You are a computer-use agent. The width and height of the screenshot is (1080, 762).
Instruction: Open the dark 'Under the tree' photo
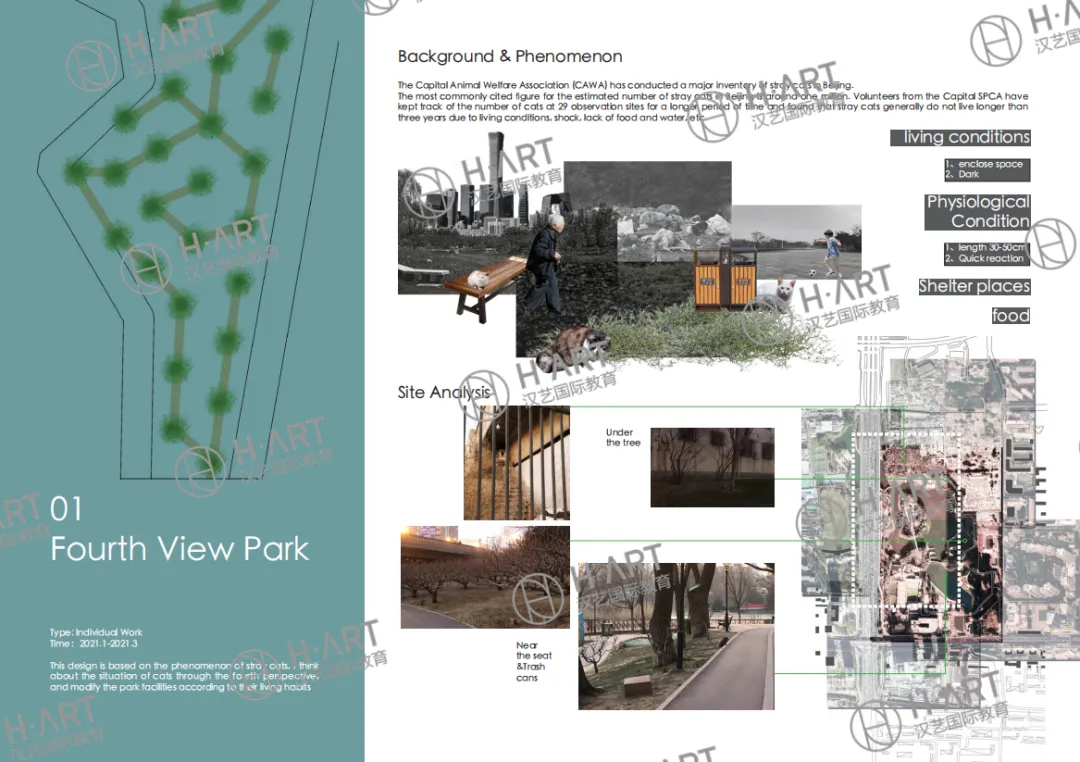[711, 466]
